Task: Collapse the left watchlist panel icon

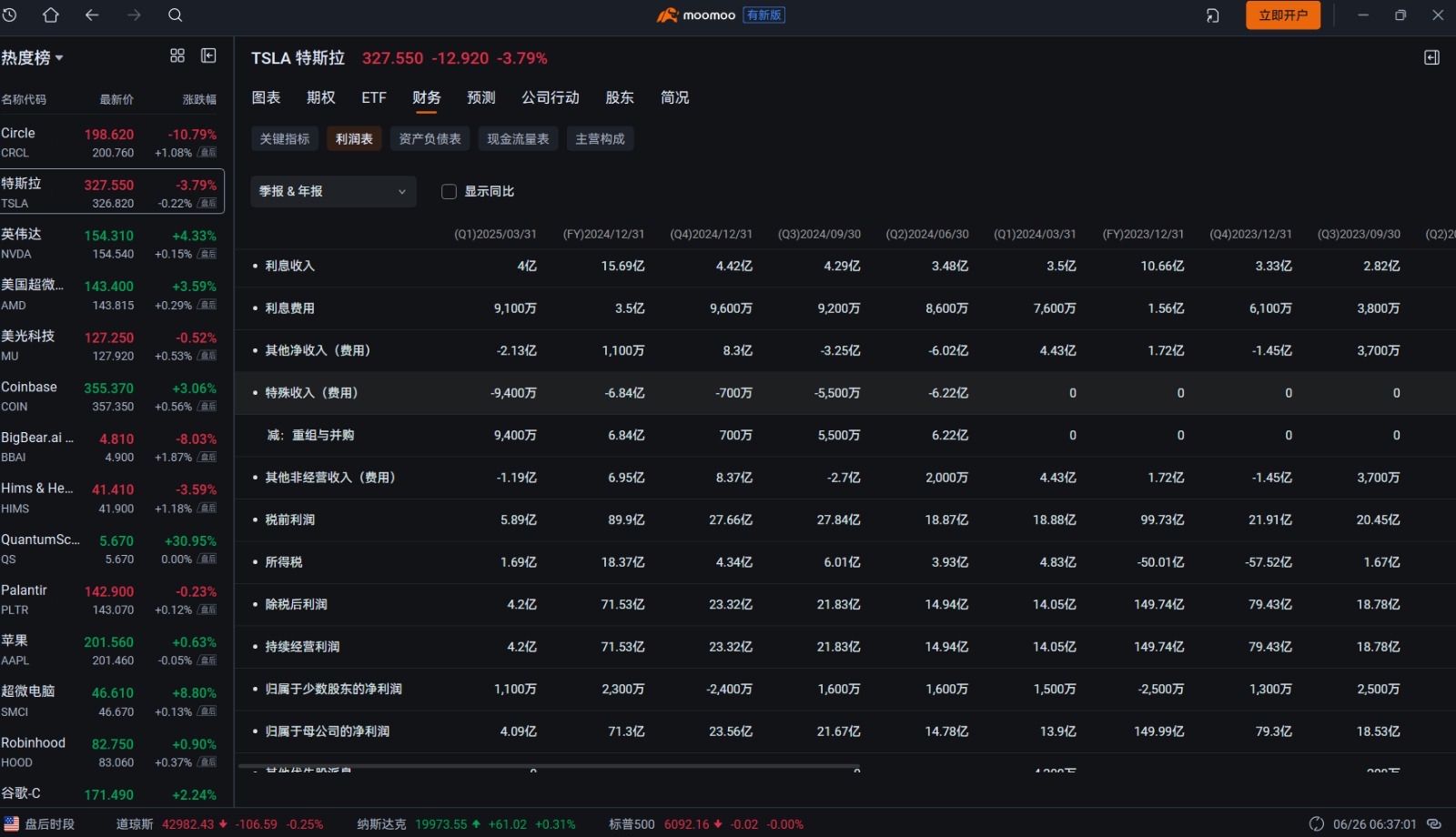Action: pyautogui.click(x=208, y=55)
